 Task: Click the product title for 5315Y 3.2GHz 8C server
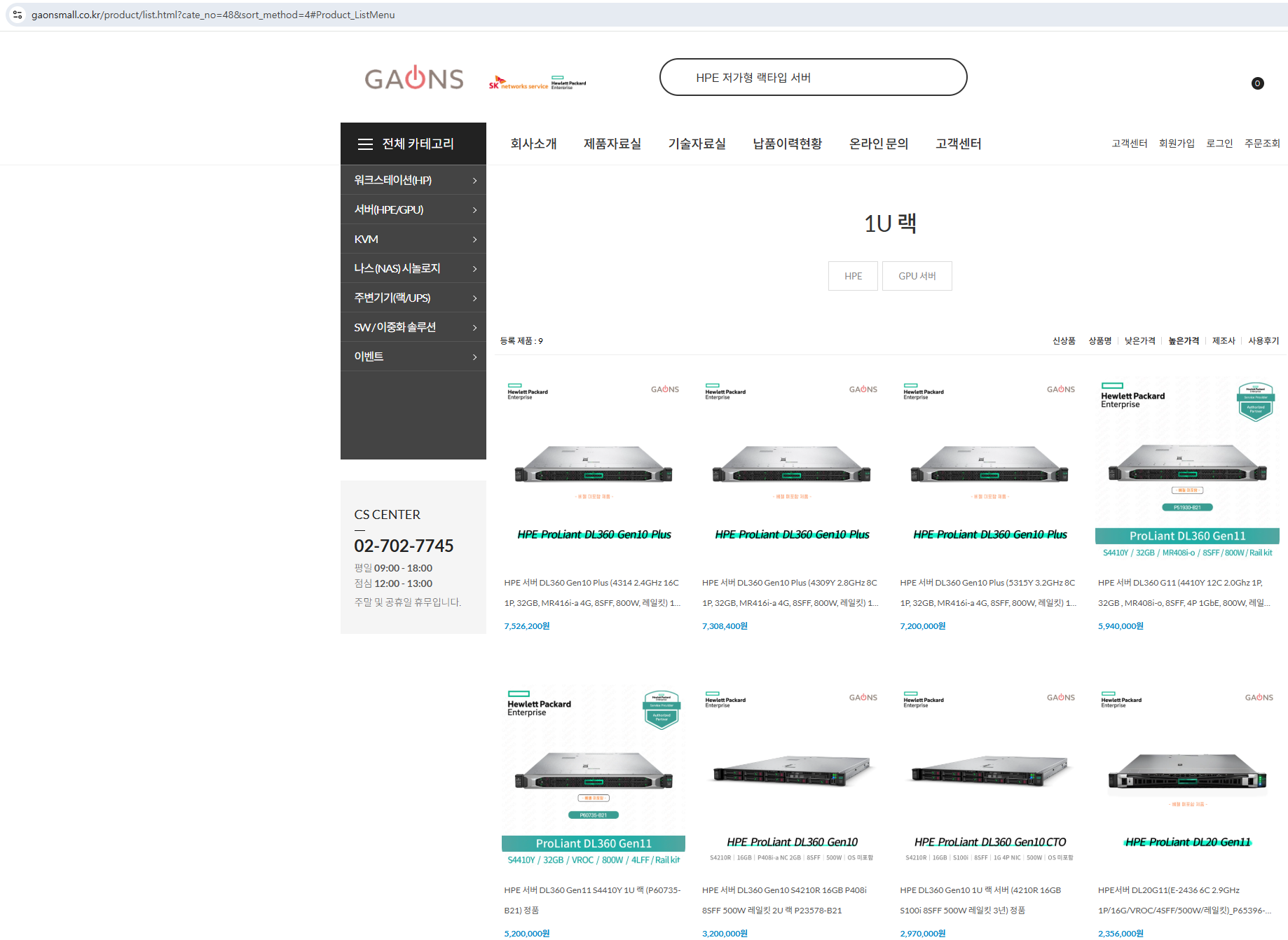989,593
